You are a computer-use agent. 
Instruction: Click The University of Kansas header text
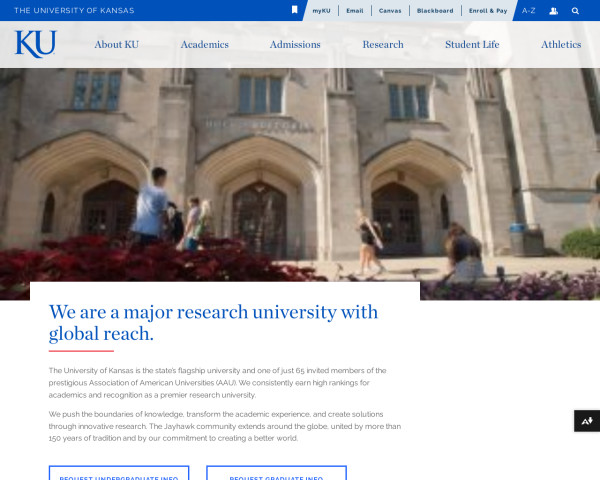coord(74,10)
